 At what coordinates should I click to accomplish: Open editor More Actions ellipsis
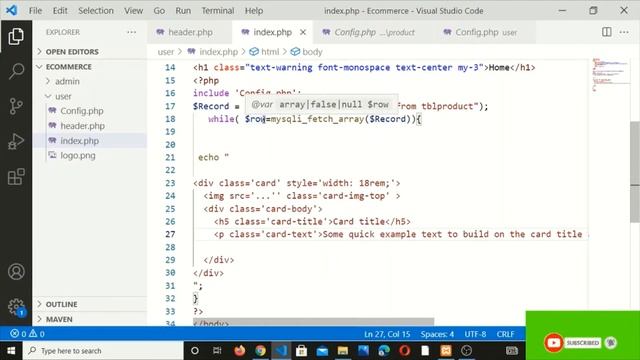pyautogui.click(x=624, y=32)
